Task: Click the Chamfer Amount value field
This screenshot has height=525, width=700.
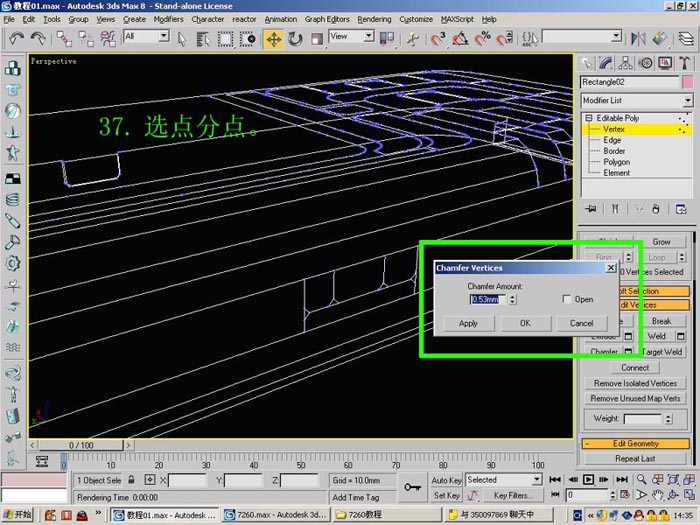Action: (x=489, y=299)
